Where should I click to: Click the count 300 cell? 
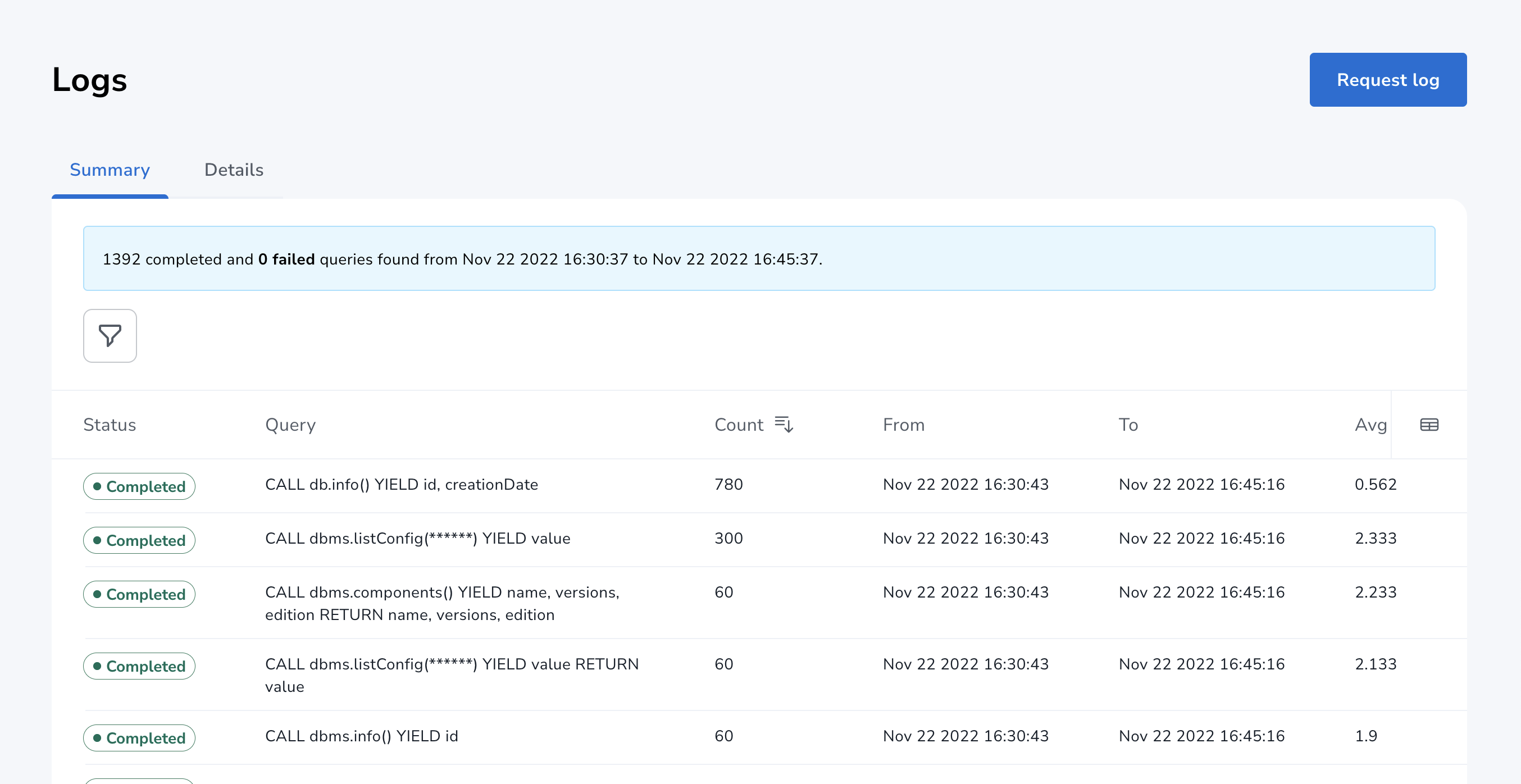[x=728, y=539]
